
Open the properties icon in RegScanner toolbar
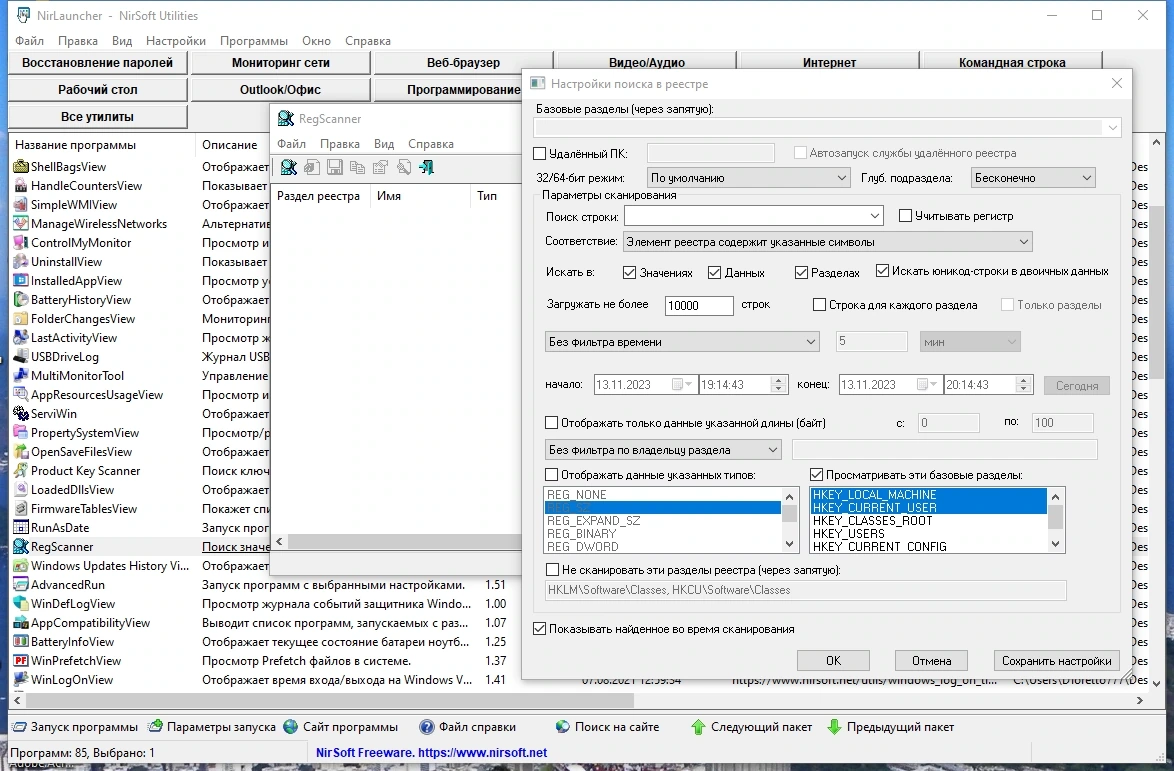click(x=381, y=168)
